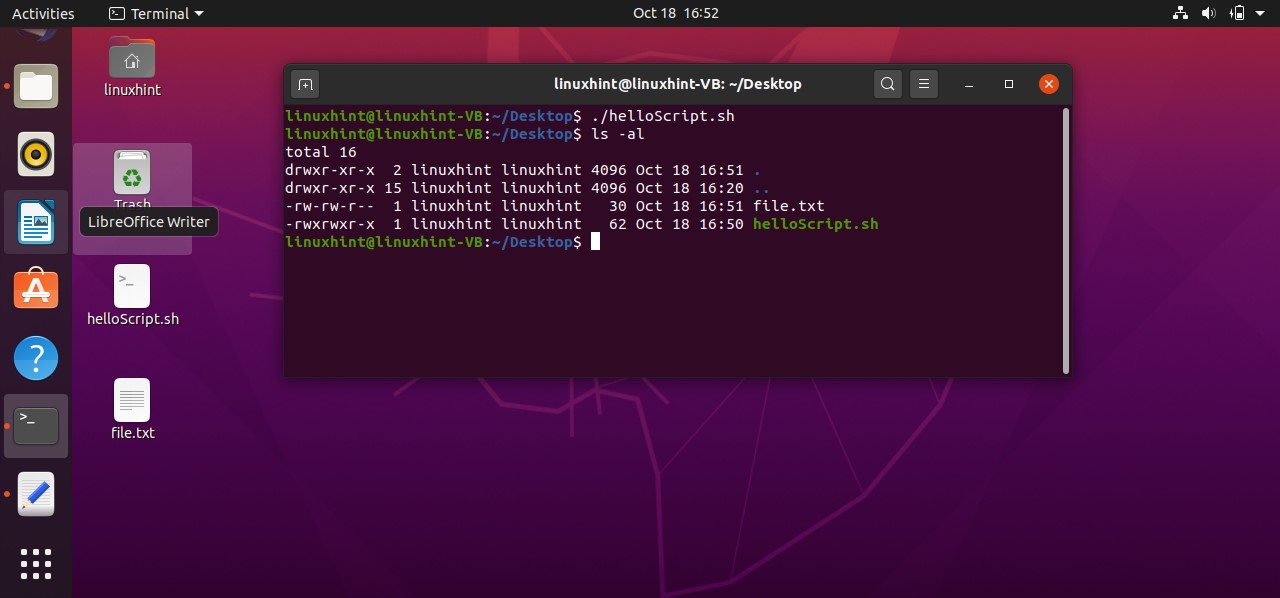Click -rw-rw-r-- permissions text

(x=330, y=206)
